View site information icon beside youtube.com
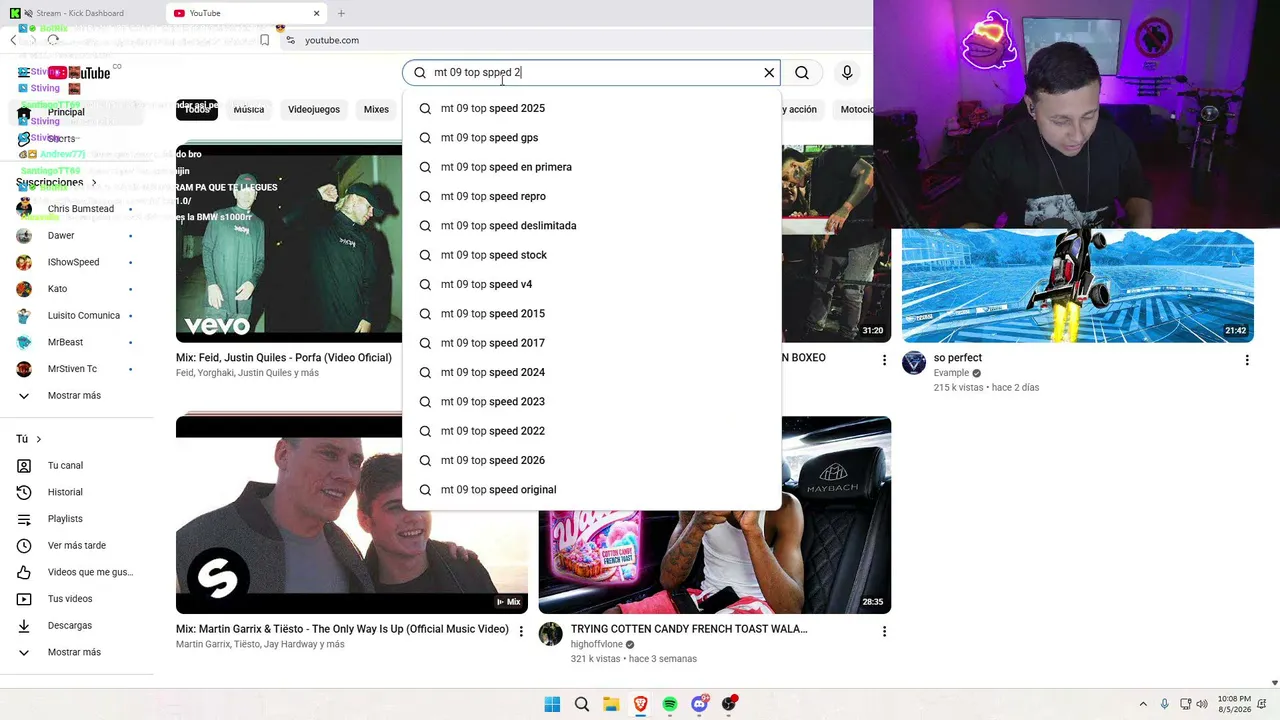Viewport: 1280px width, 720px height. click(x=290, y=40)
